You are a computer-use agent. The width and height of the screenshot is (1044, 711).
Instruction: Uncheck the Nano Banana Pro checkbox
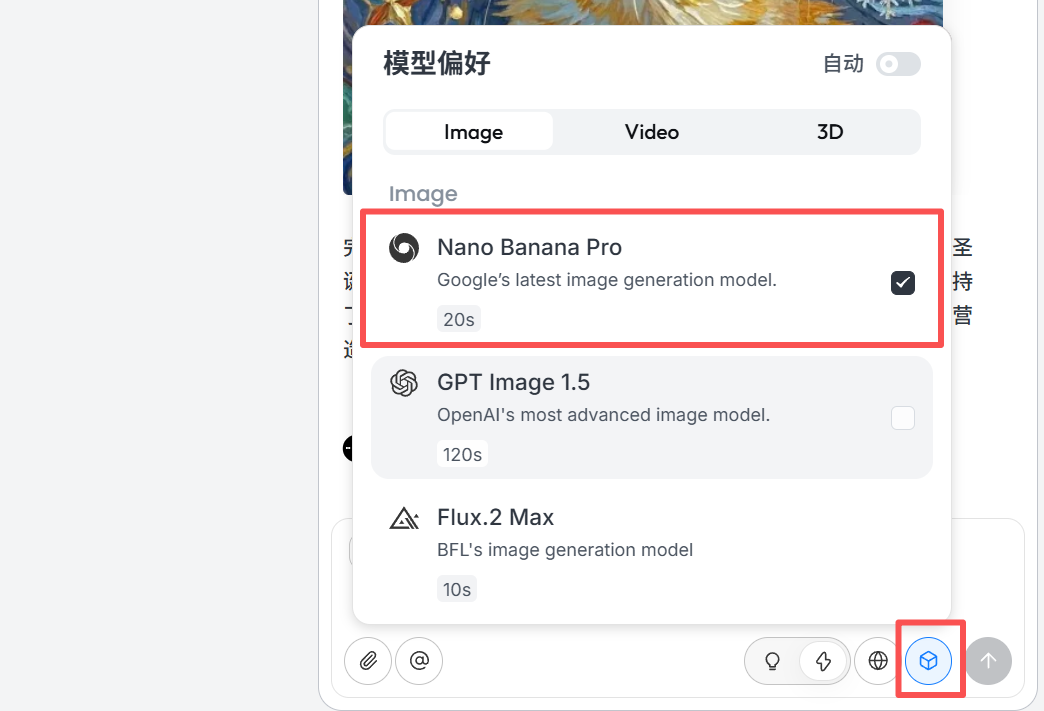(x=902, y=283)
